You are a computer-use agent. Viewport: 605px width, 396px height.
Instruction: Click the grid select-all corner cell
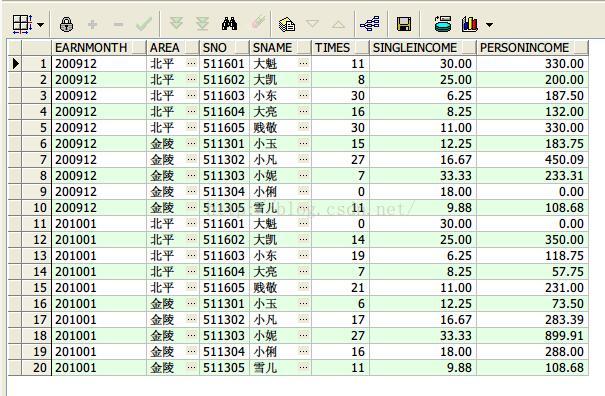coord(15,48)
